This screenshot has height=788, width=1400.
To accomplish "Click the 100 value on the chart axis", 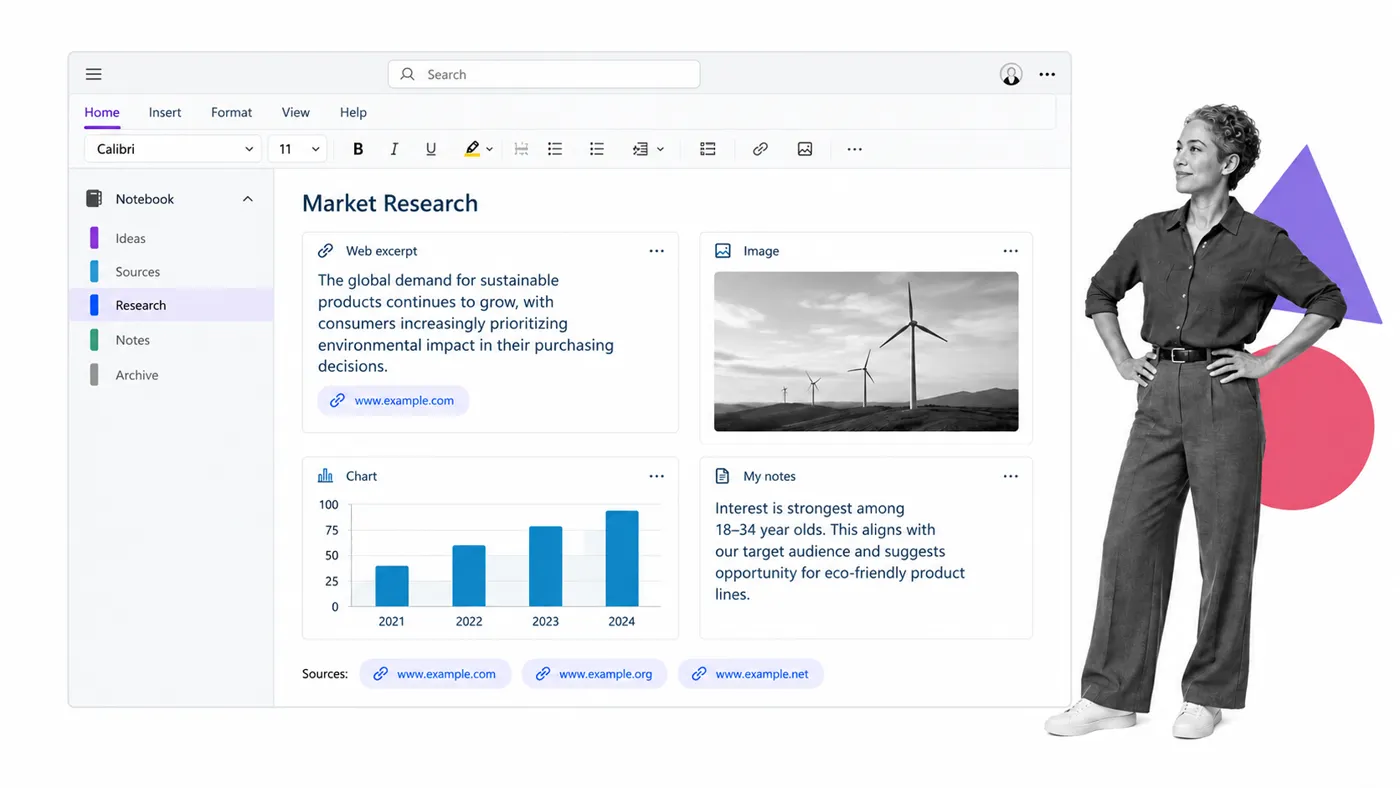I will 329,505.
